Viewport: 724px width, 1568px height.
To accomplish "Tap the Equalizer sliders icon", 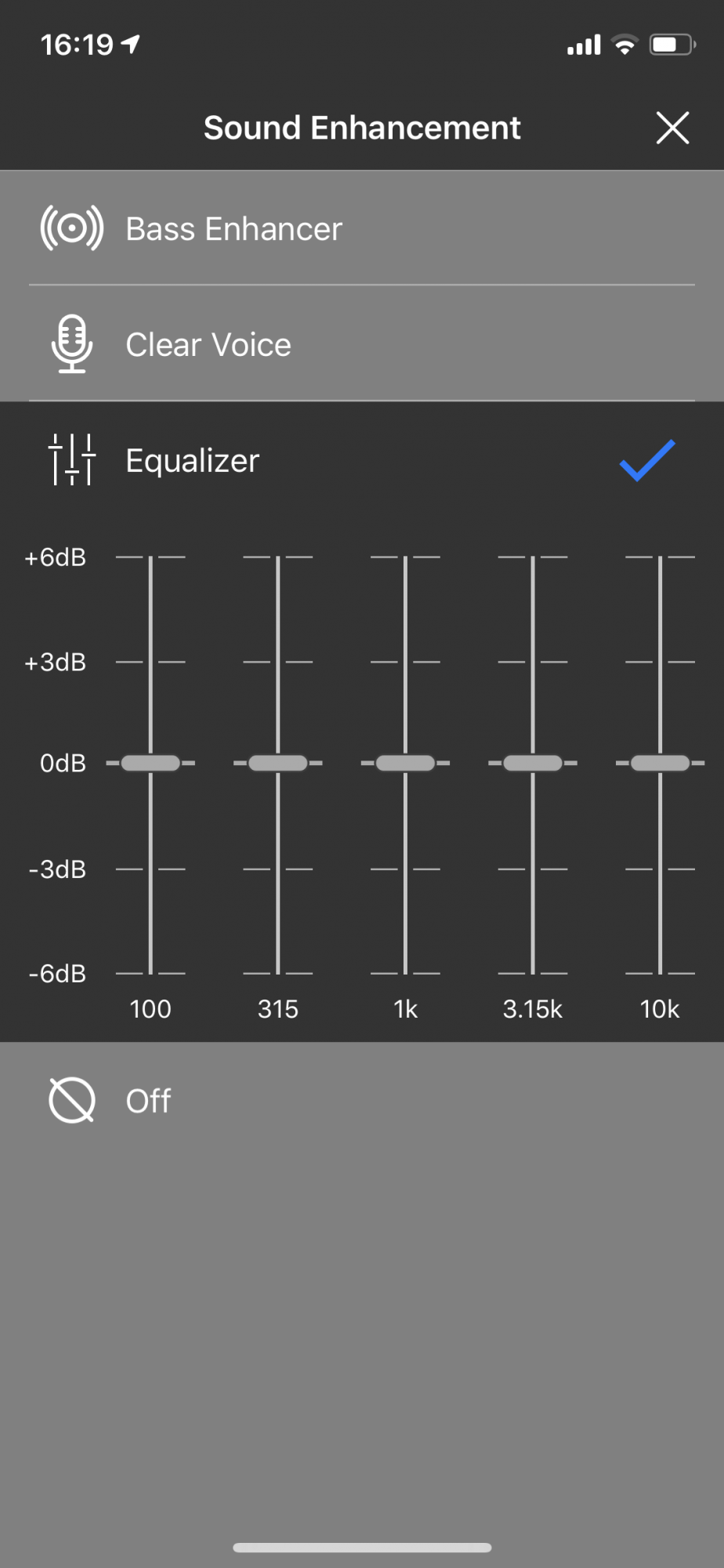I will (x=72, y=460).
